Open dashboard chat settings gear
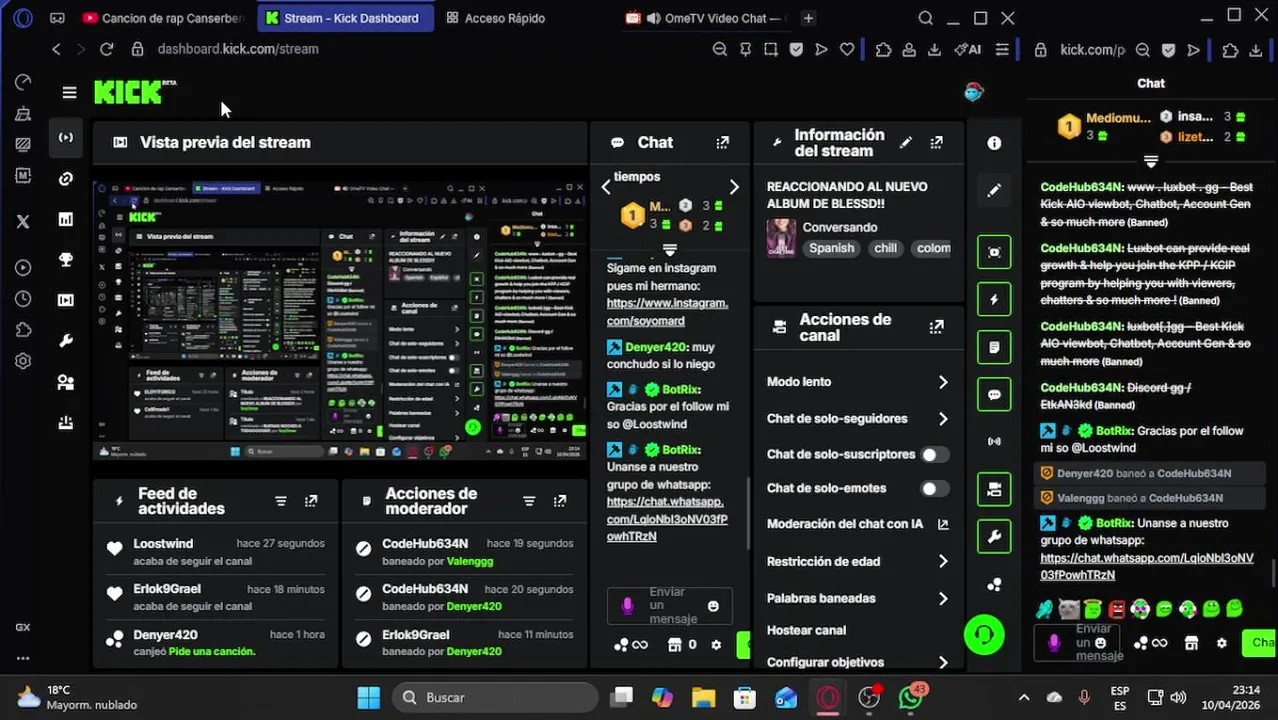Image resolution: width=1278 pixels, height=720 pixels. coord(716,645)
